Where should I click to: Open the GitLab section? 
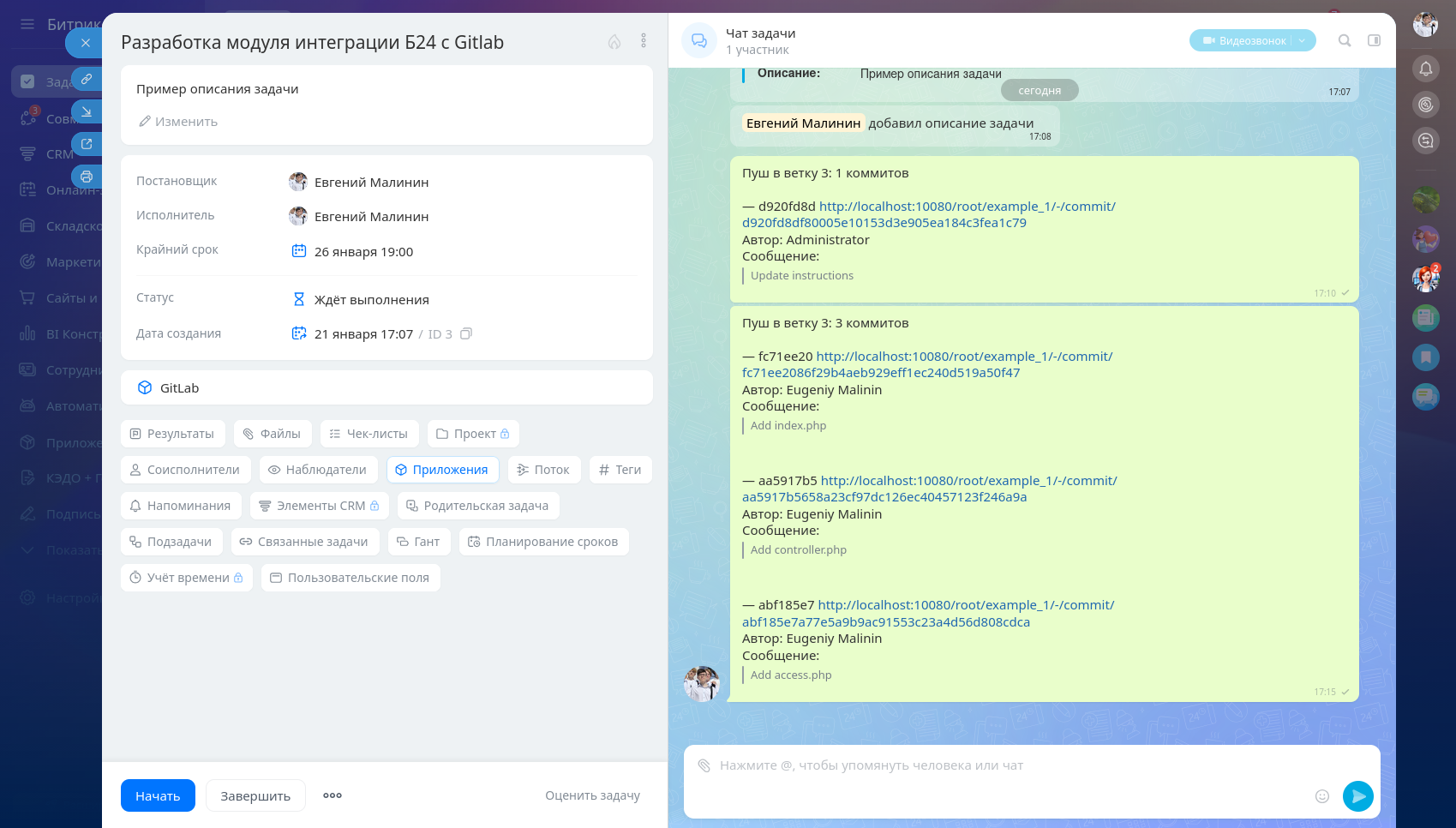pyautogui.click(x=386, y=387)
